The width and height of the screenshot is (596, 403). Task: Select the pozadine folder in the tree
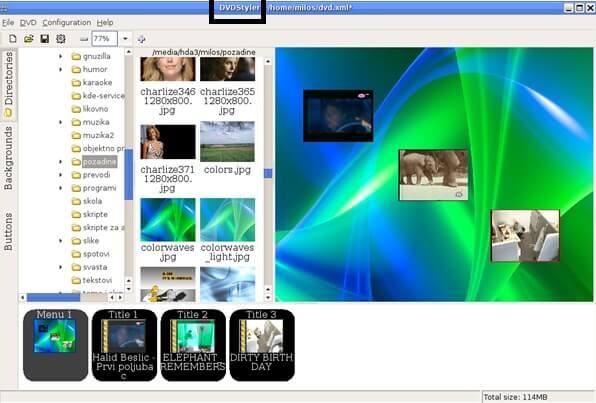(100, 162)
